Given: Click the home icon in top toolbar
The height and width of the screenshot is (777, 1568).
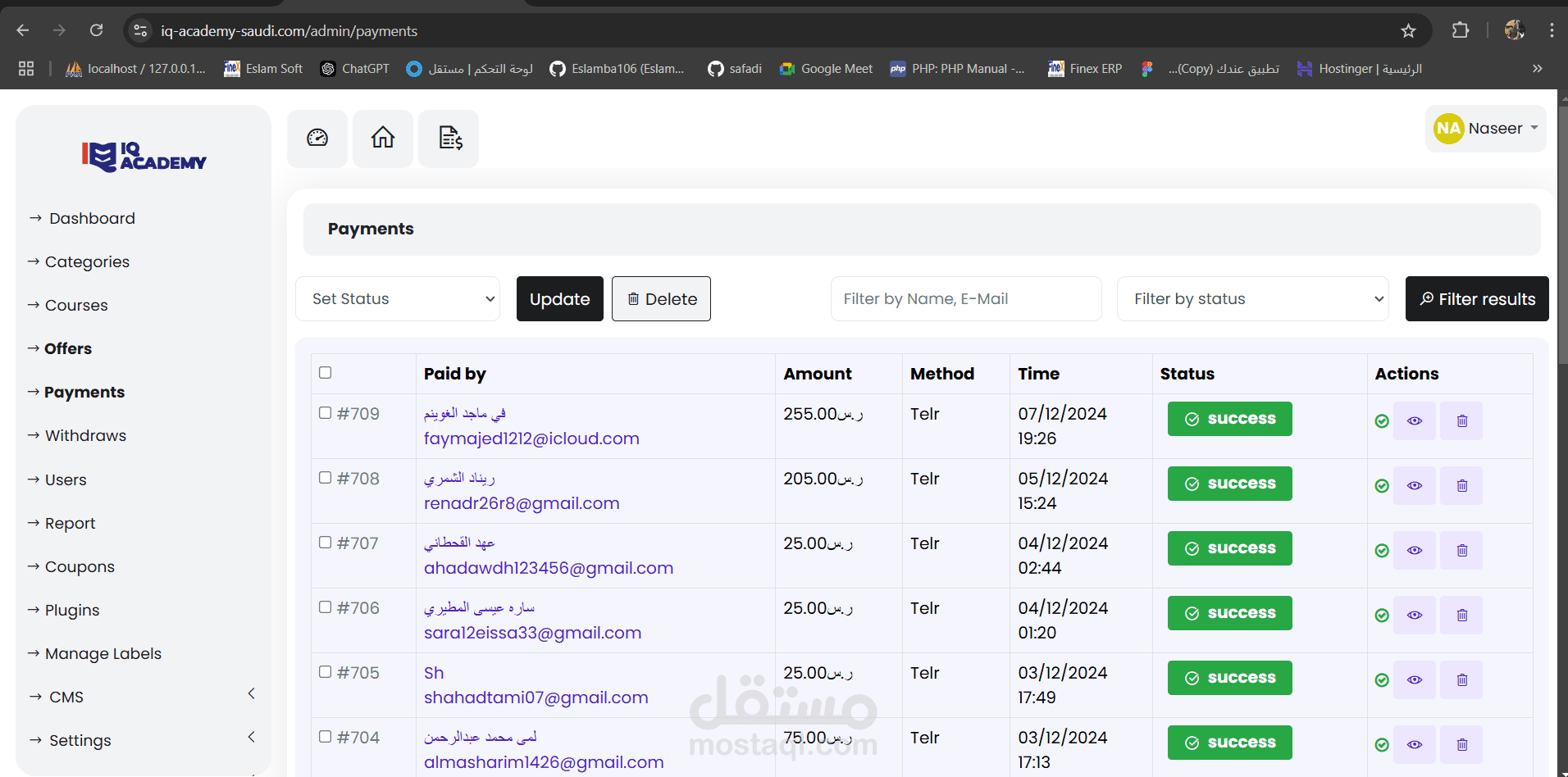Looking at the screenshot, I should (383, 138).
